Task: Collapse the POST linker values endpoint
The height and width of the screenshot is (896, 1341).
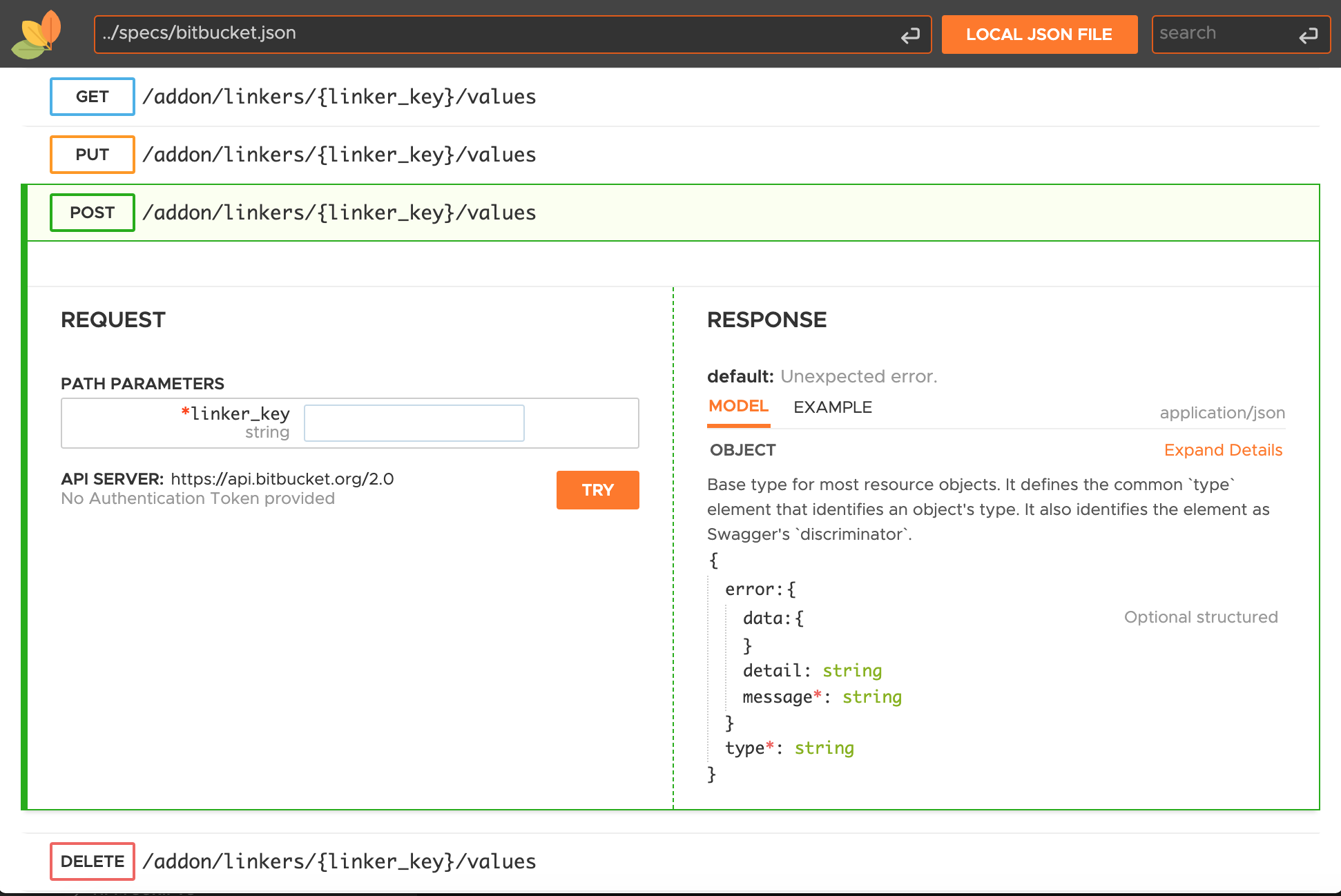Action: pos(339,213)
